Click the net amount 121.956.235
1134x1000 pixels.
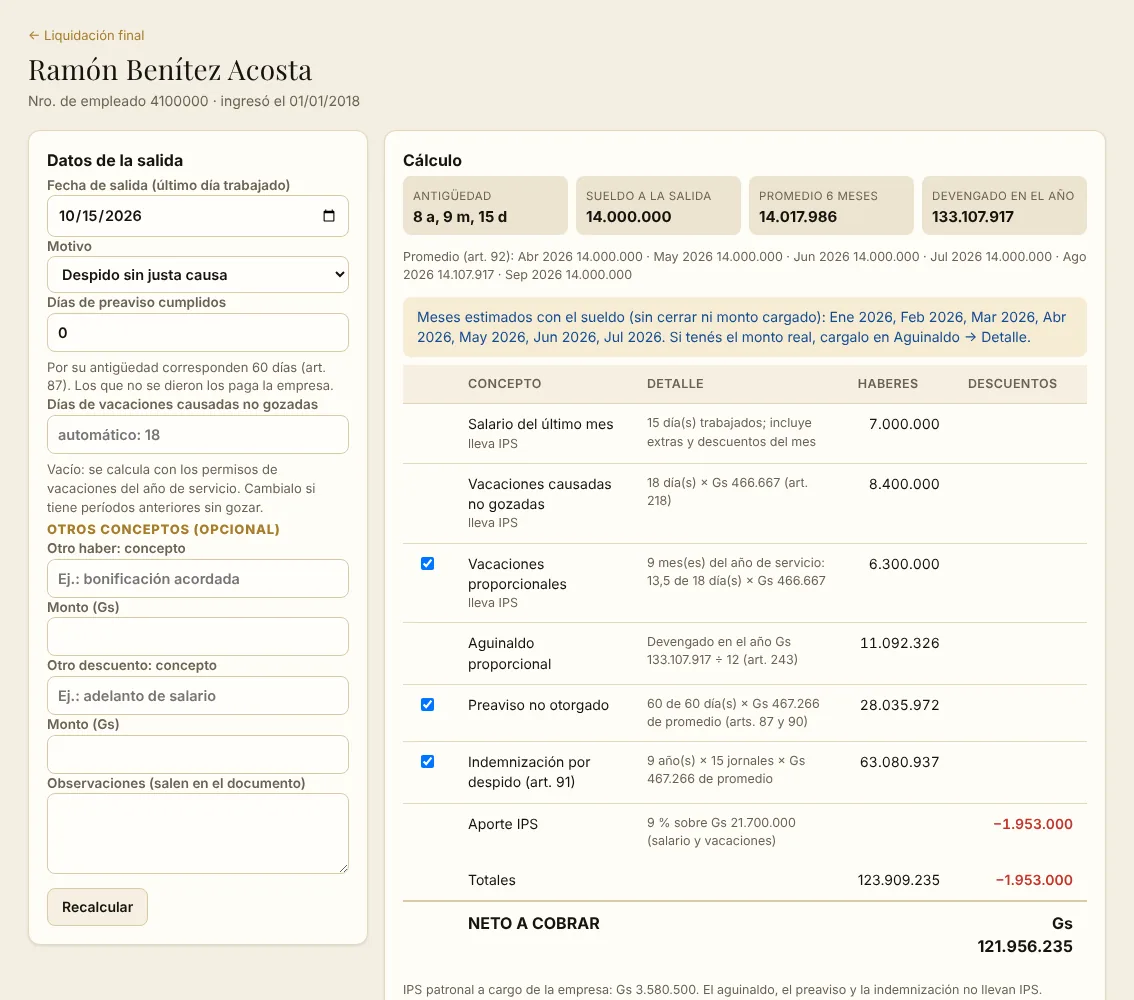point(1025,946)
